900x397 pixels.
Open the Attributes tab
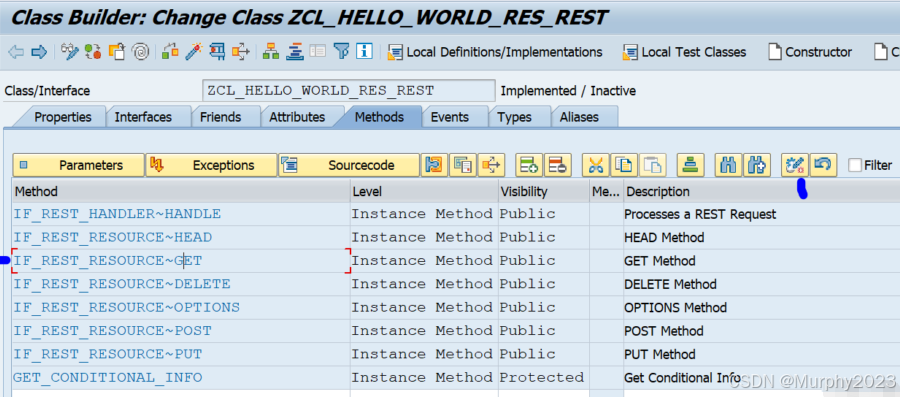(297, 117)
